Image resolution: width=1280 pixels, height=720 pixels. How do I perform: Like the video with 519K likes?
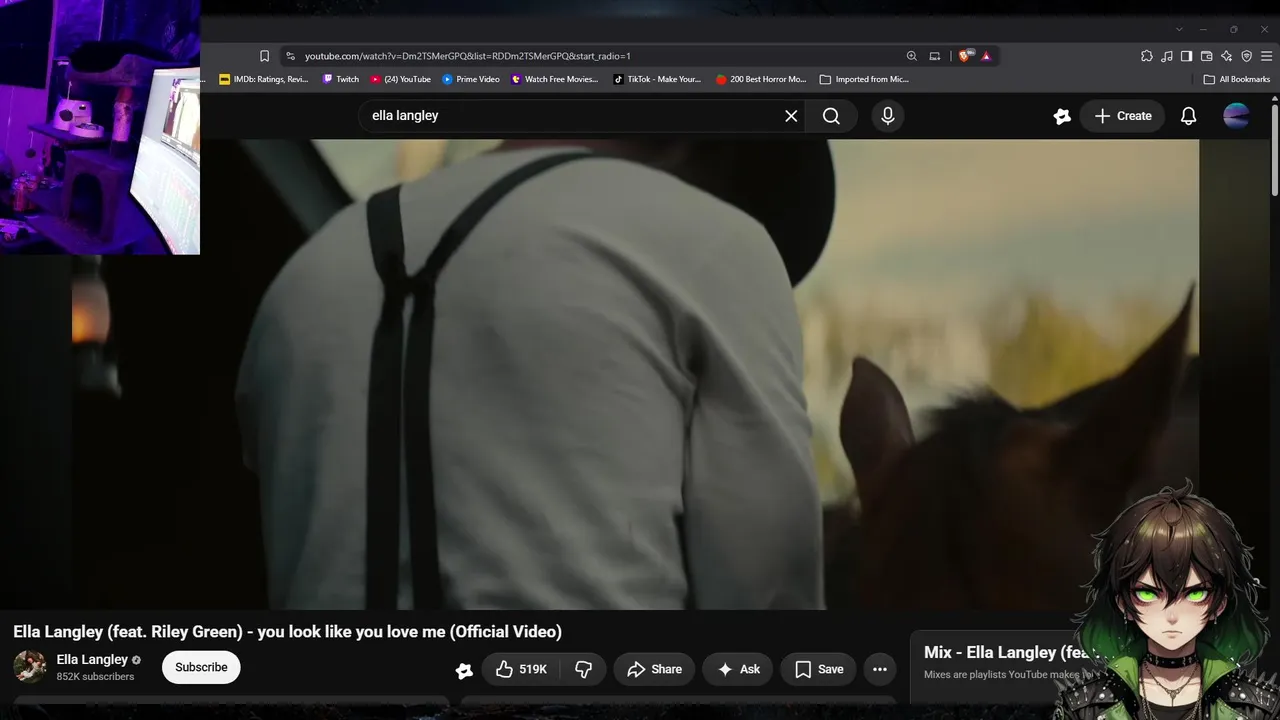[521, 669]
